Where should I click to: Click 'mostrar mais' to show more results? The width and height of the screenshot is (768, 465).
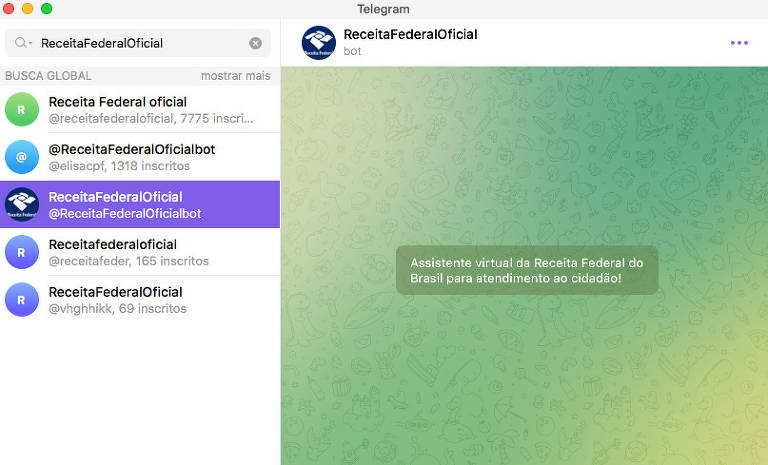[236, 76]
